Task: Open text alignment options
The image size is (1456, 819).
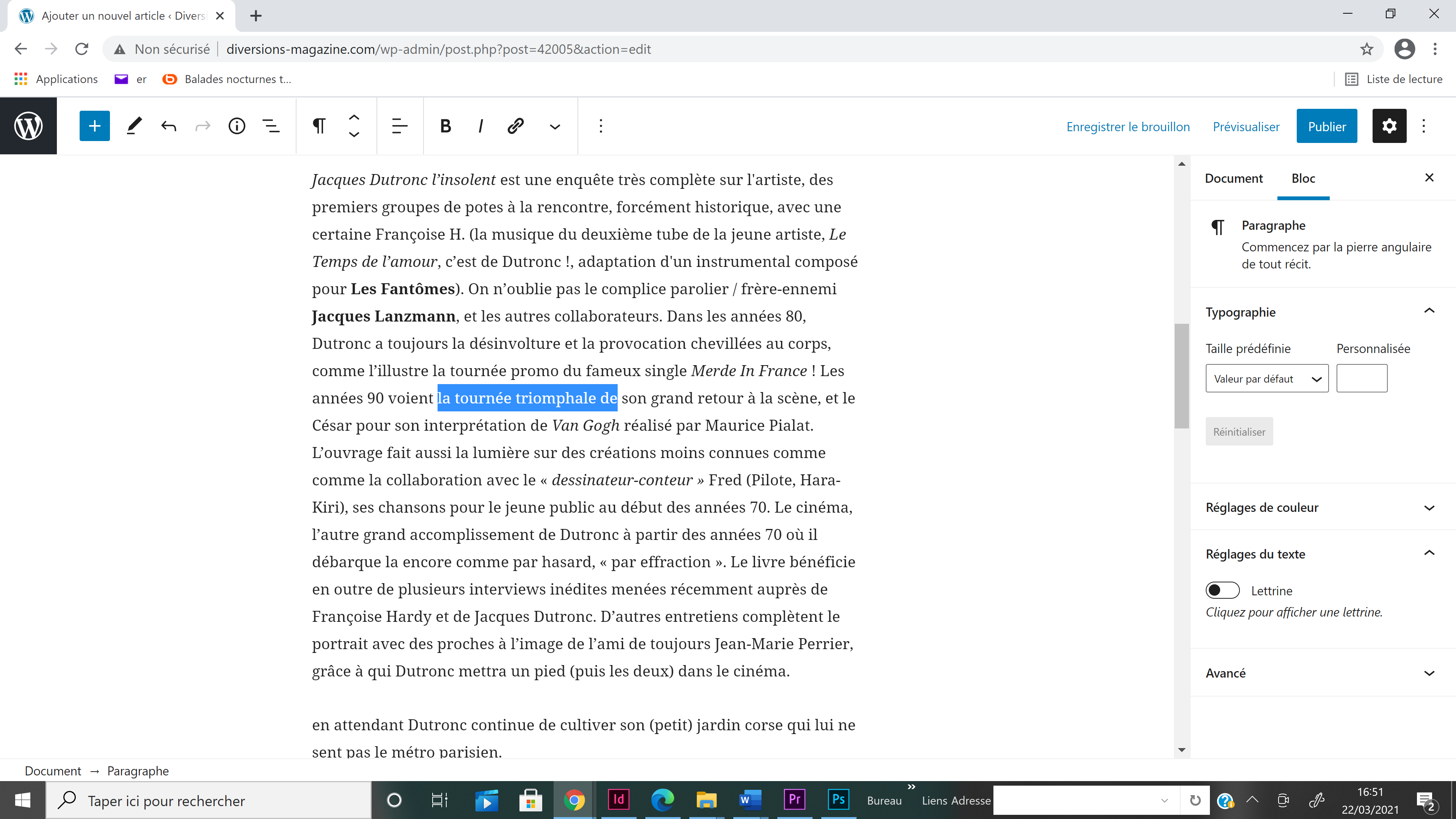Action: [400, 126]
